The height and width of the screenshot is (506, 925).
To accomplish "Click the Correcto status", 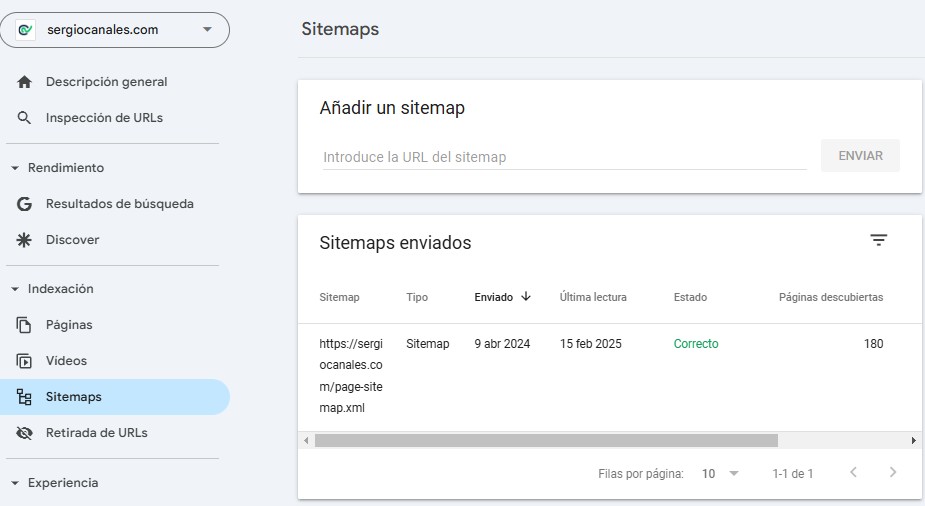I will pos(696,344).
